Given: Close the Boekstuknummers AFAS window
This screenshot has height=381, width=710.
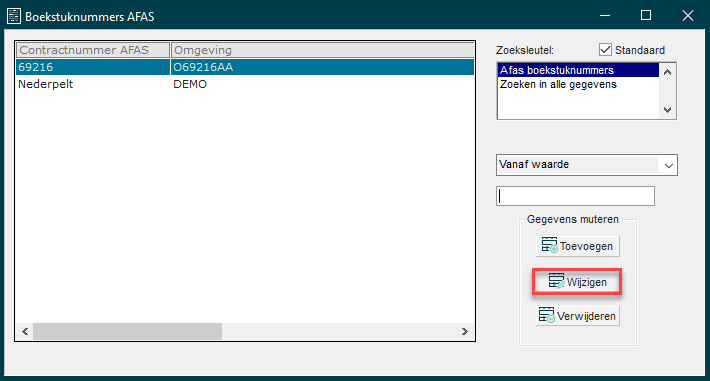Looking at the screenshot, I should pos(688,16).
